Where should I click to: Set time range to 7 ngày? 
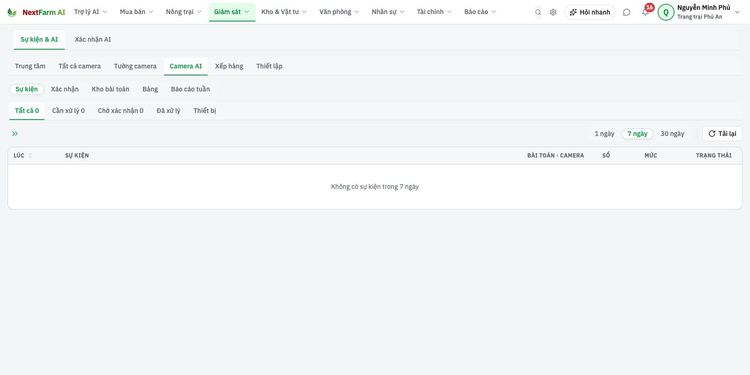click(x=638, y=134)
